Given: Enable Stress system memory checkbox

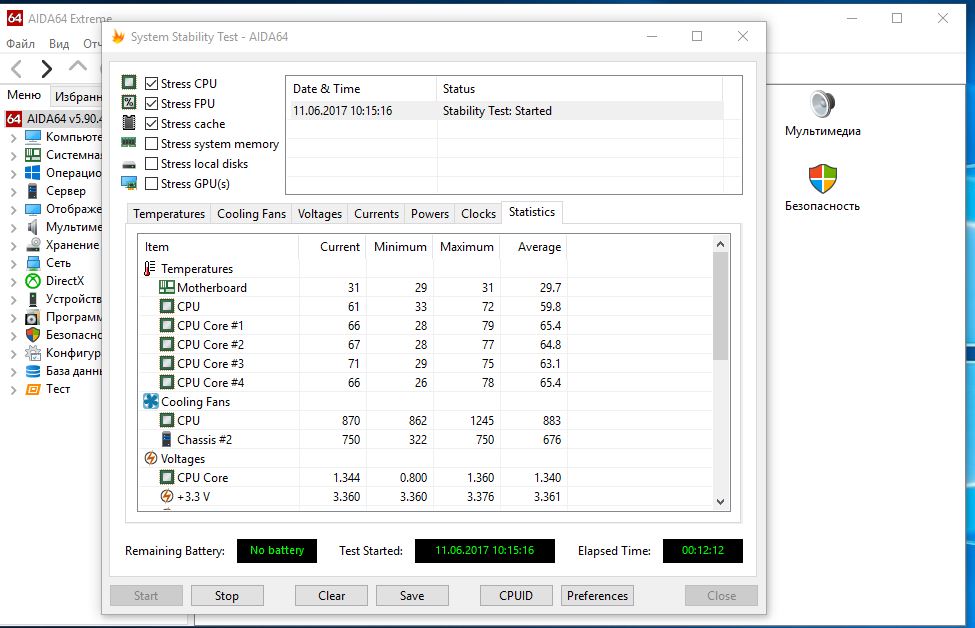Looking at the screenshot, I should (151, 144).
